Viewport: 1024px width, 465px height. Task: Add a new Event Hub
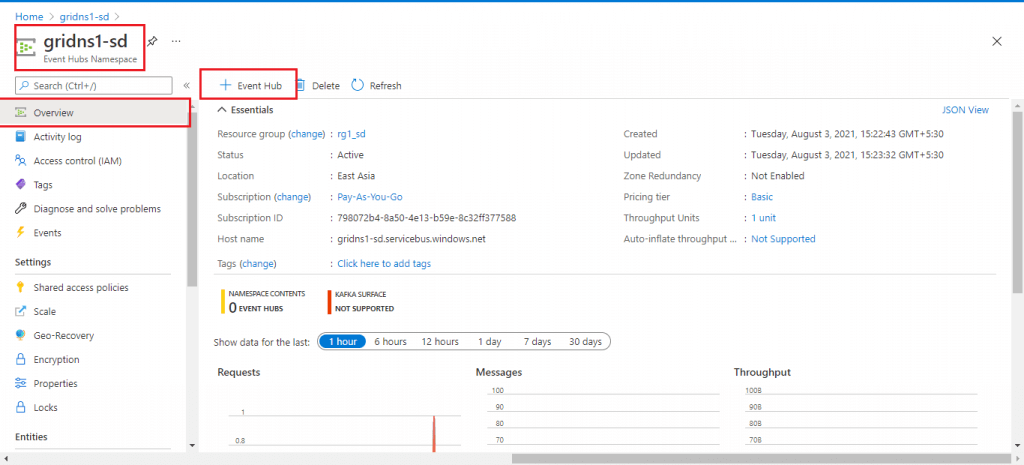coord(250,86)
